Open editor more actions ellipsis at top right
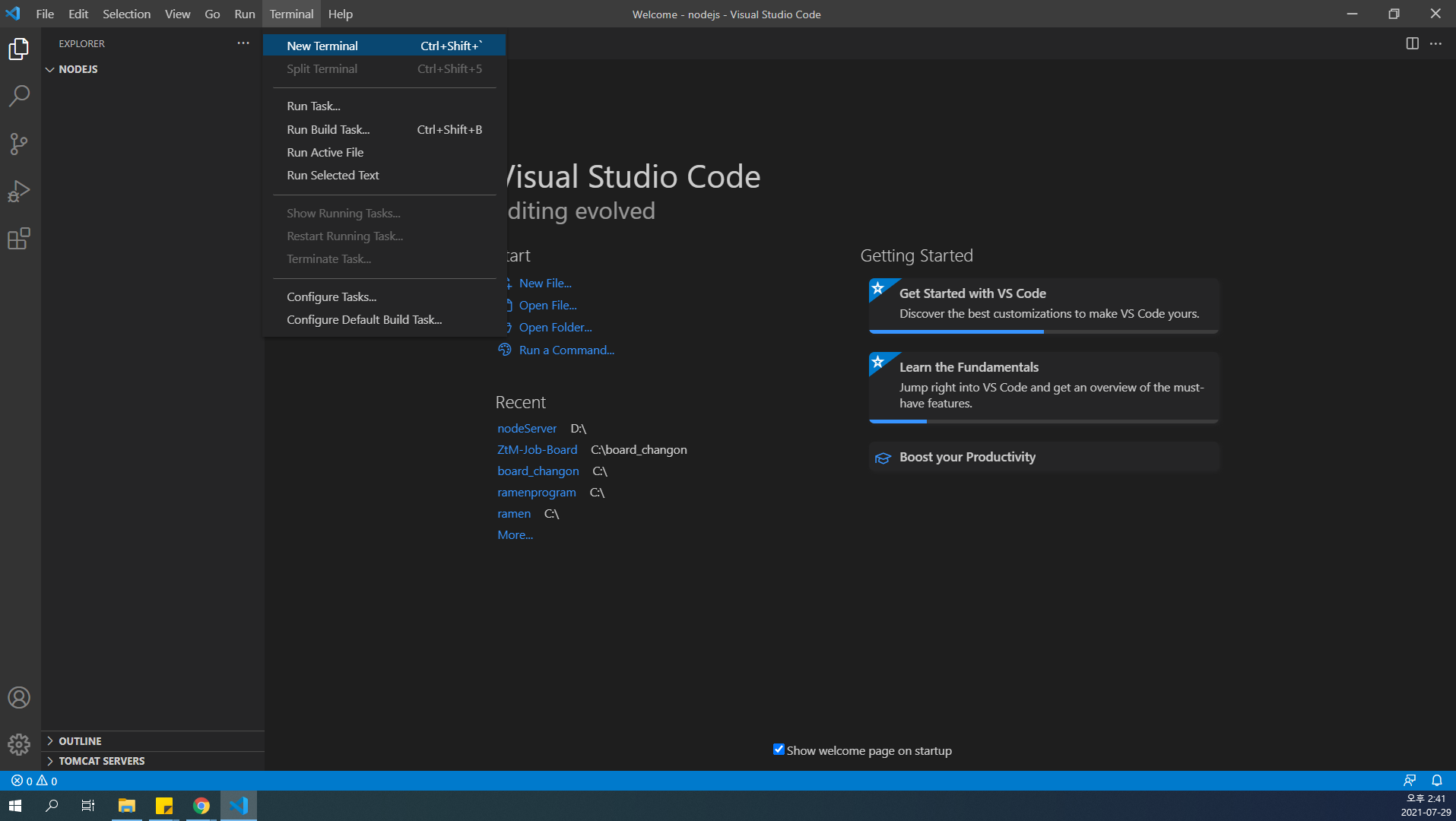The image size is (1456, 821). (1435, 43)
